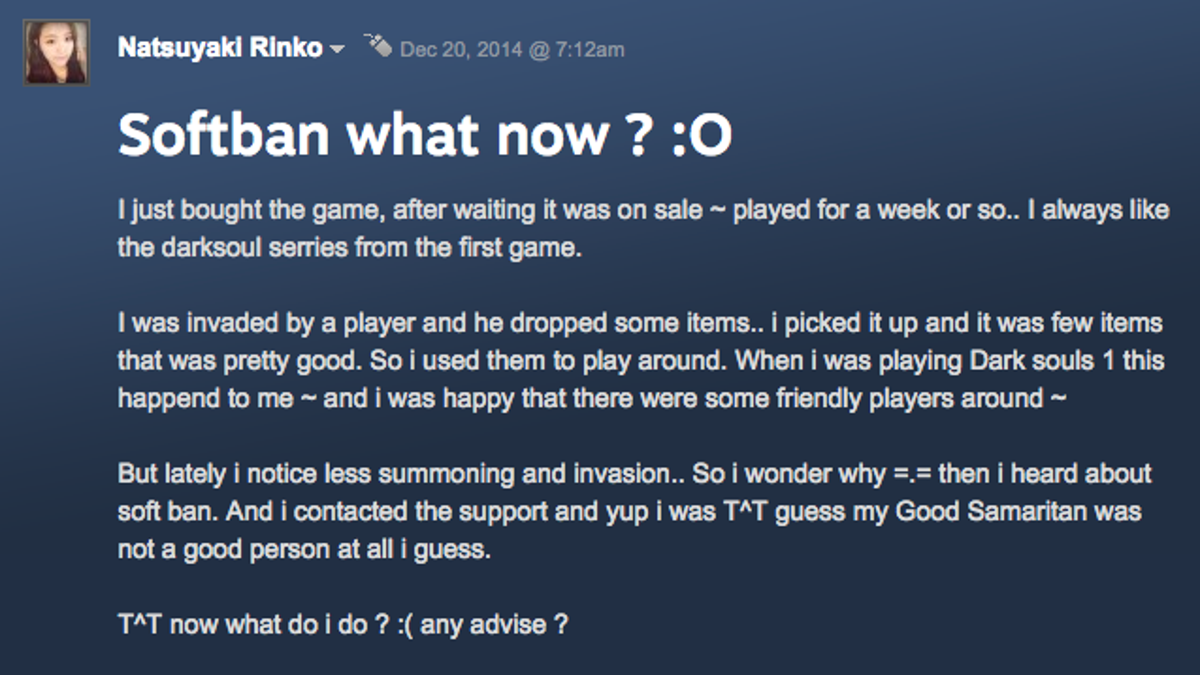Viewport: 1200px width, 675px height.
Task: Click the line 'the darksoul serries from the first game'
Action: (349, 248)
